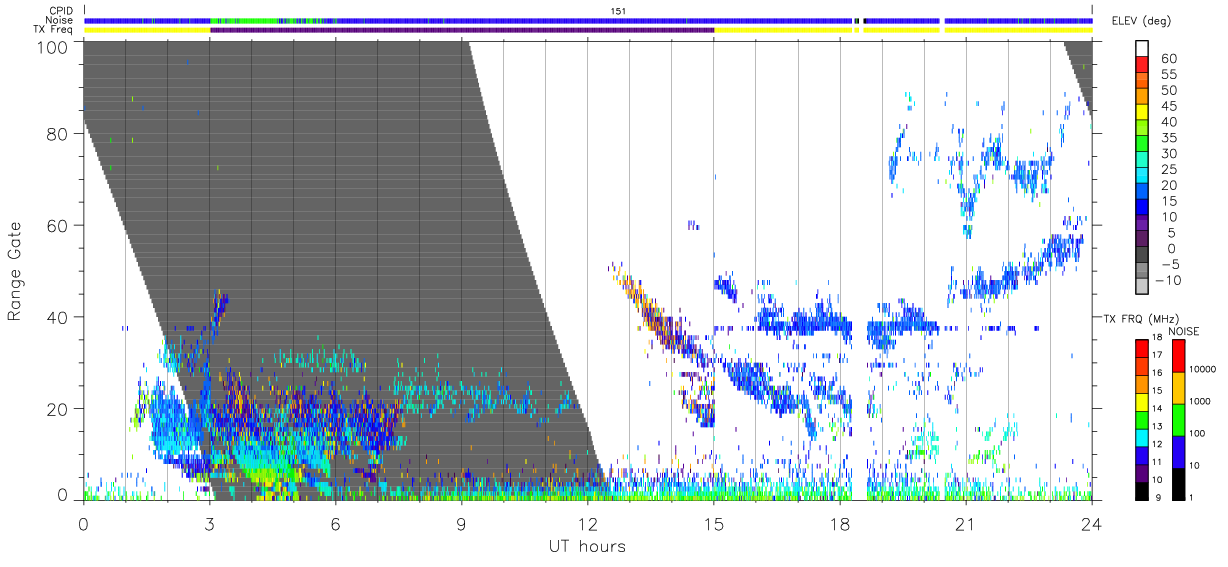Viewport: 1228px width, 567px height.
Task: Select the cyan 20–25 swatch in ELEV colorbar
Action: point(1143,177)
